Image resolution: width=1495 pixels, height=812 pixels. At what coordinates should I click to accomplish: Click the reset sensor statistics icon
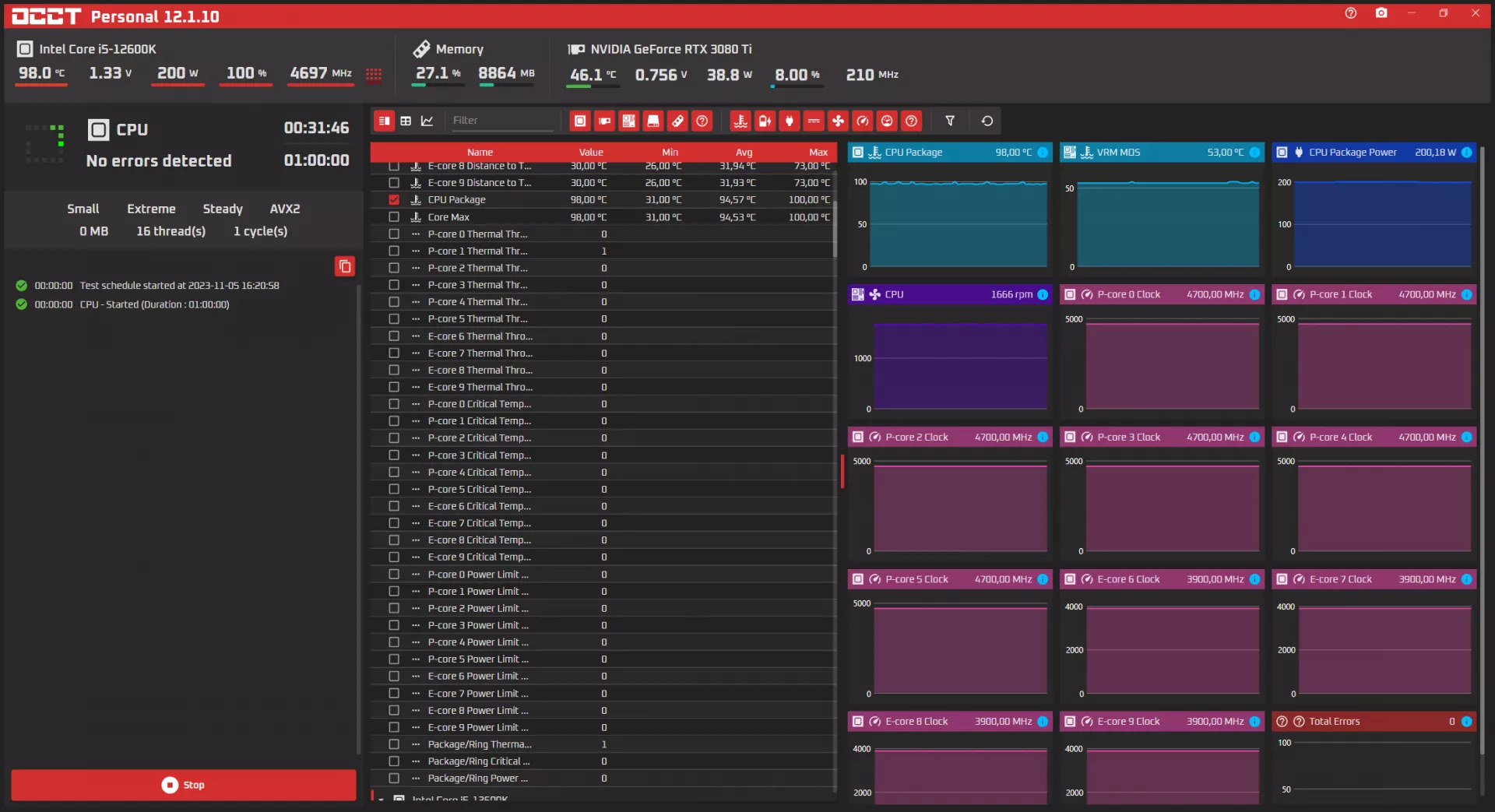[987, 121]
